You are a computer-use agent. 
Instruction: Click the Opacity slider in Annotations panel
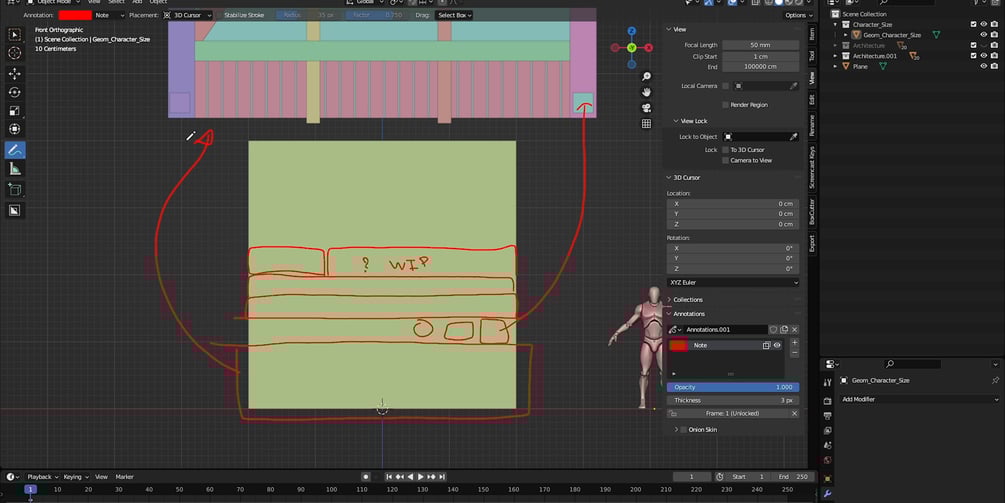pyautogui.click(x=733, y=387)
